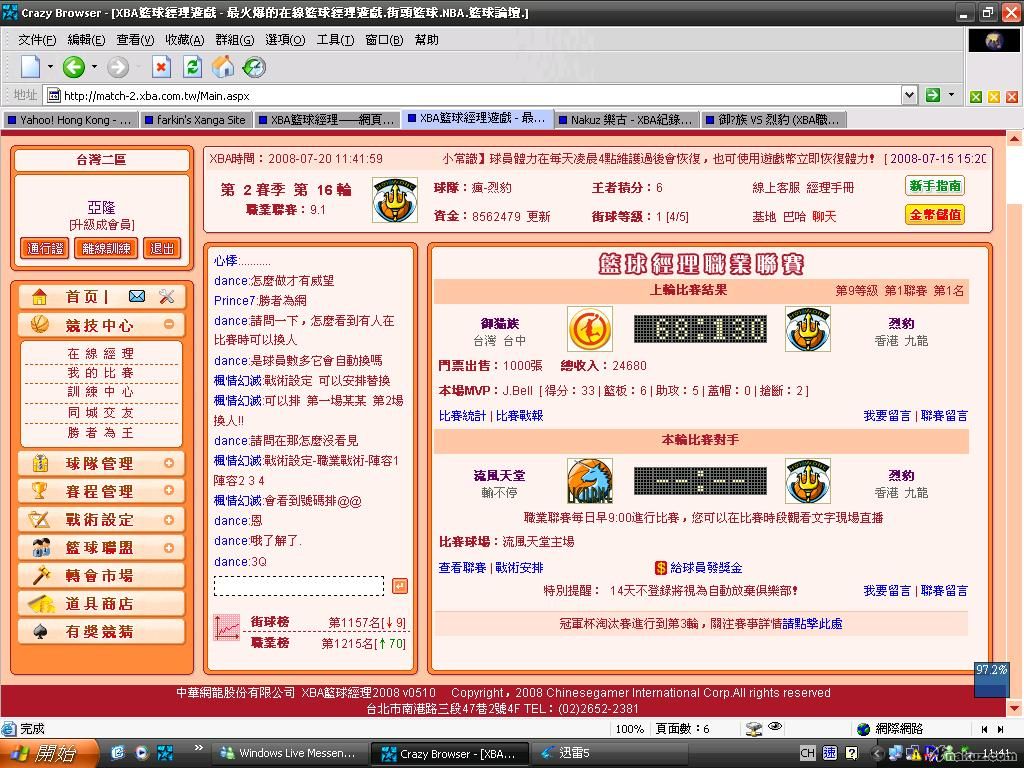Screen dimensions: 1024x768
Task: Click the hammer icon beside 轉會市場
Action: [40, 575]
